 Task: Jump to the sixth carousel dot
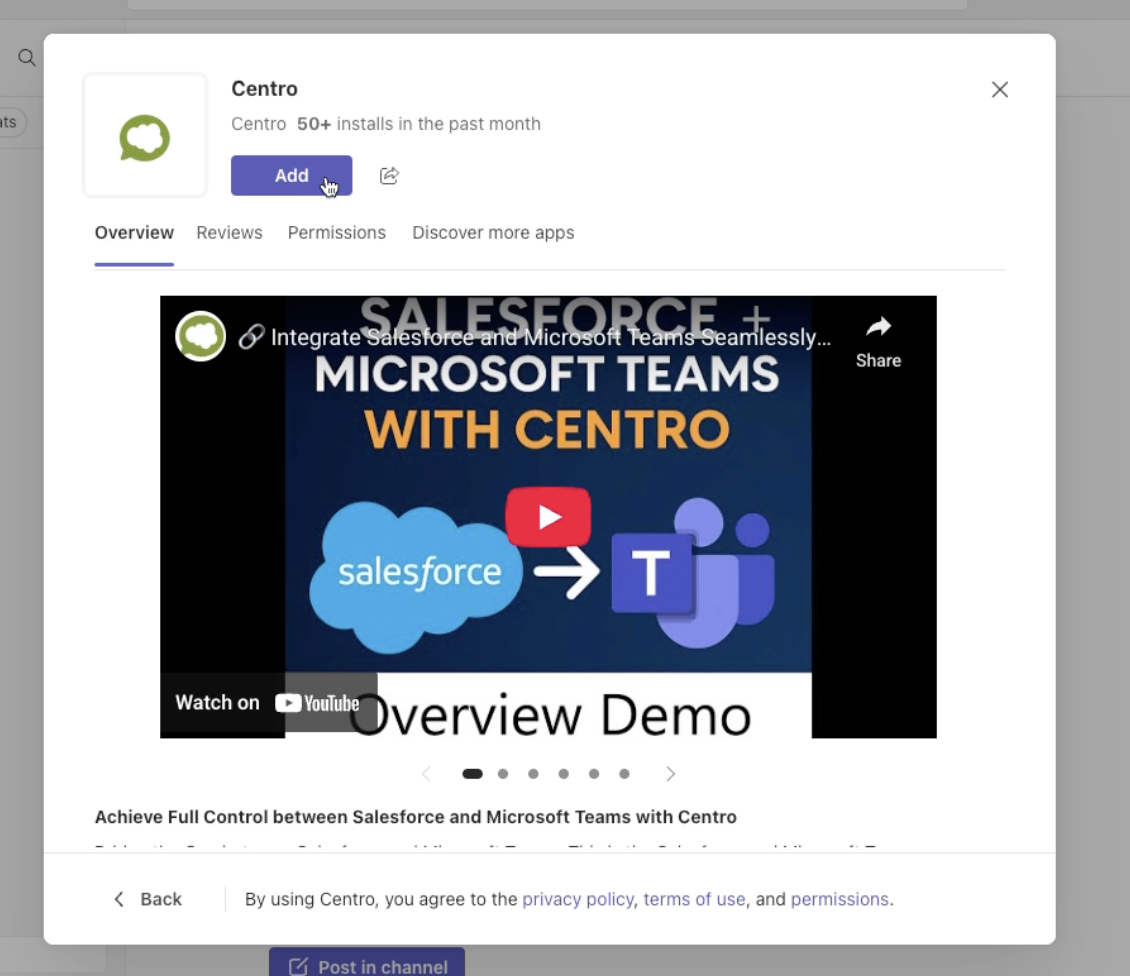[624, 774]
